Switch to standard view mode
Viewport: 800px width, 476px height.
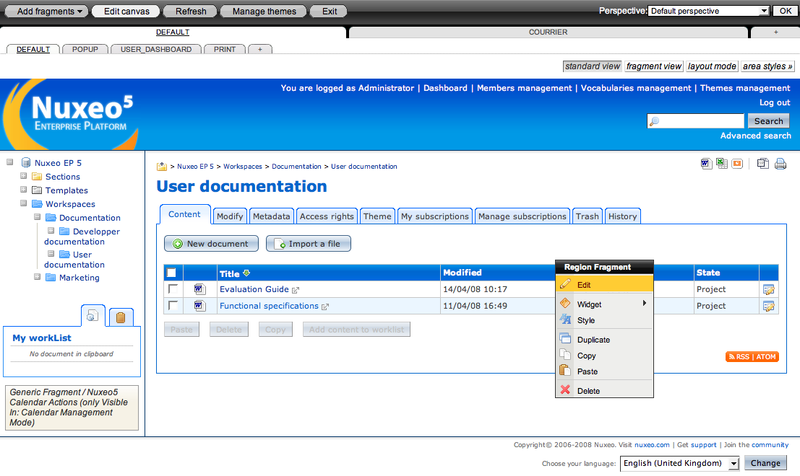click(592, 66)
